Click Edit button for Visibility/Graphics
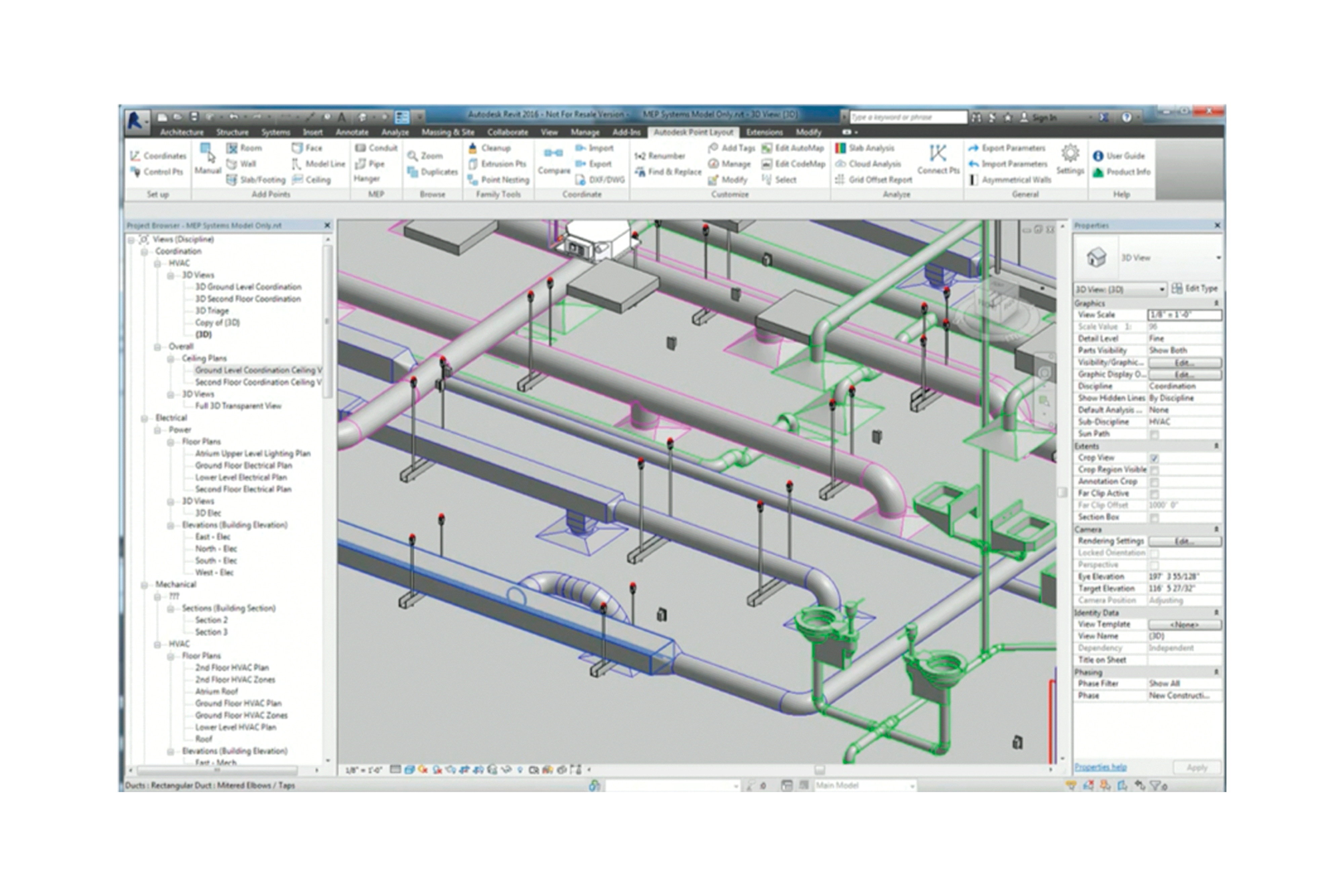The image size is (1344, 896). pyautogui.click(x=1184, y=363)
